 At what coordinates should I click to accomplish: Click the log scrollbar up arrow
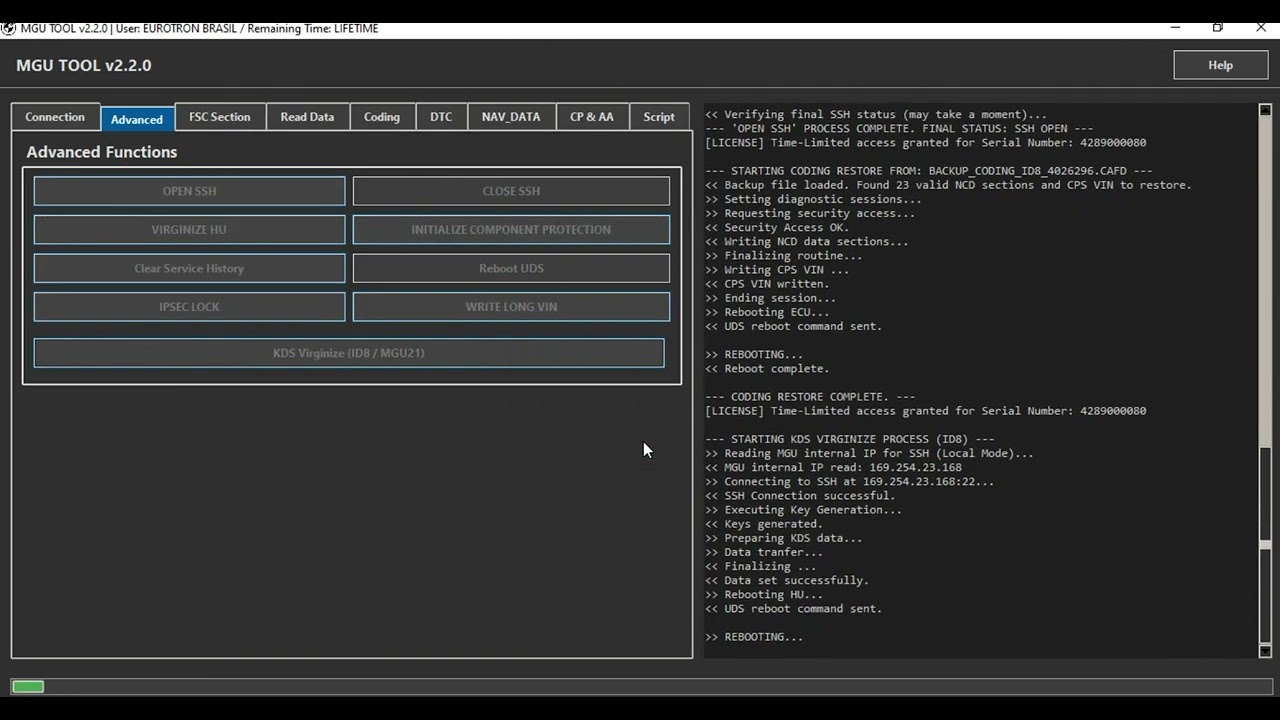[x=1265, y=110]
